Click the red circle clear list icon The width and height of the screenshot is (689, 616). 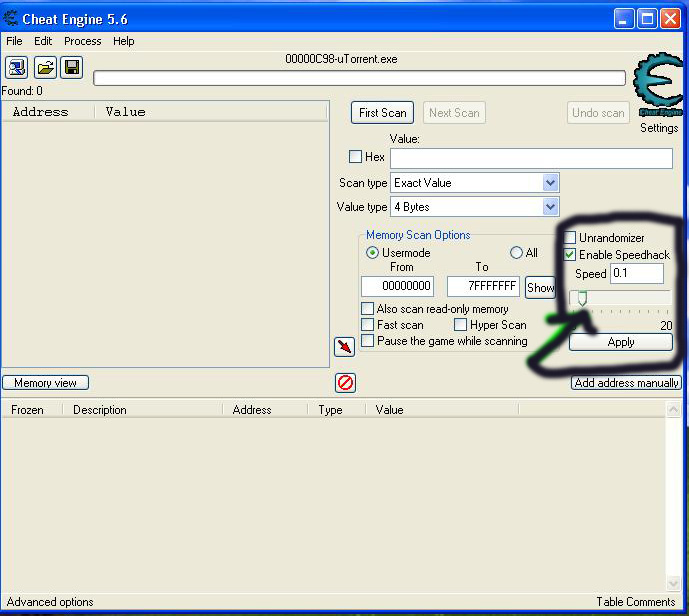[345, 382]
